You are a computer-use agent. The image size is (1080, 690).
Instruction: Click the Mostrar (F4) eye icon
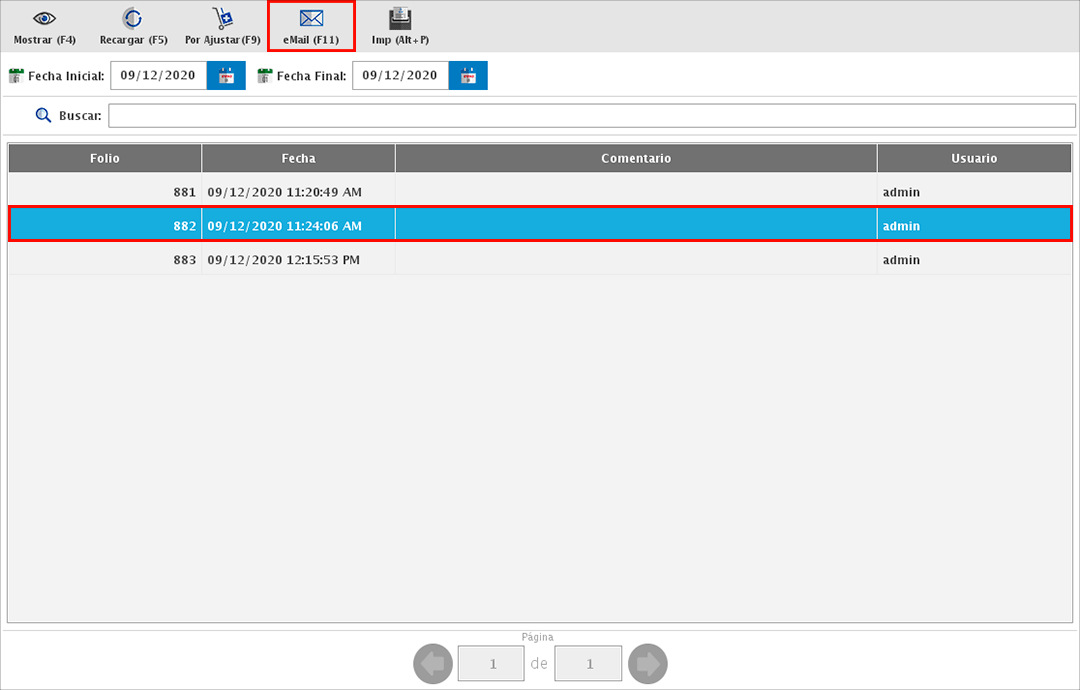[x=45, y=19]
